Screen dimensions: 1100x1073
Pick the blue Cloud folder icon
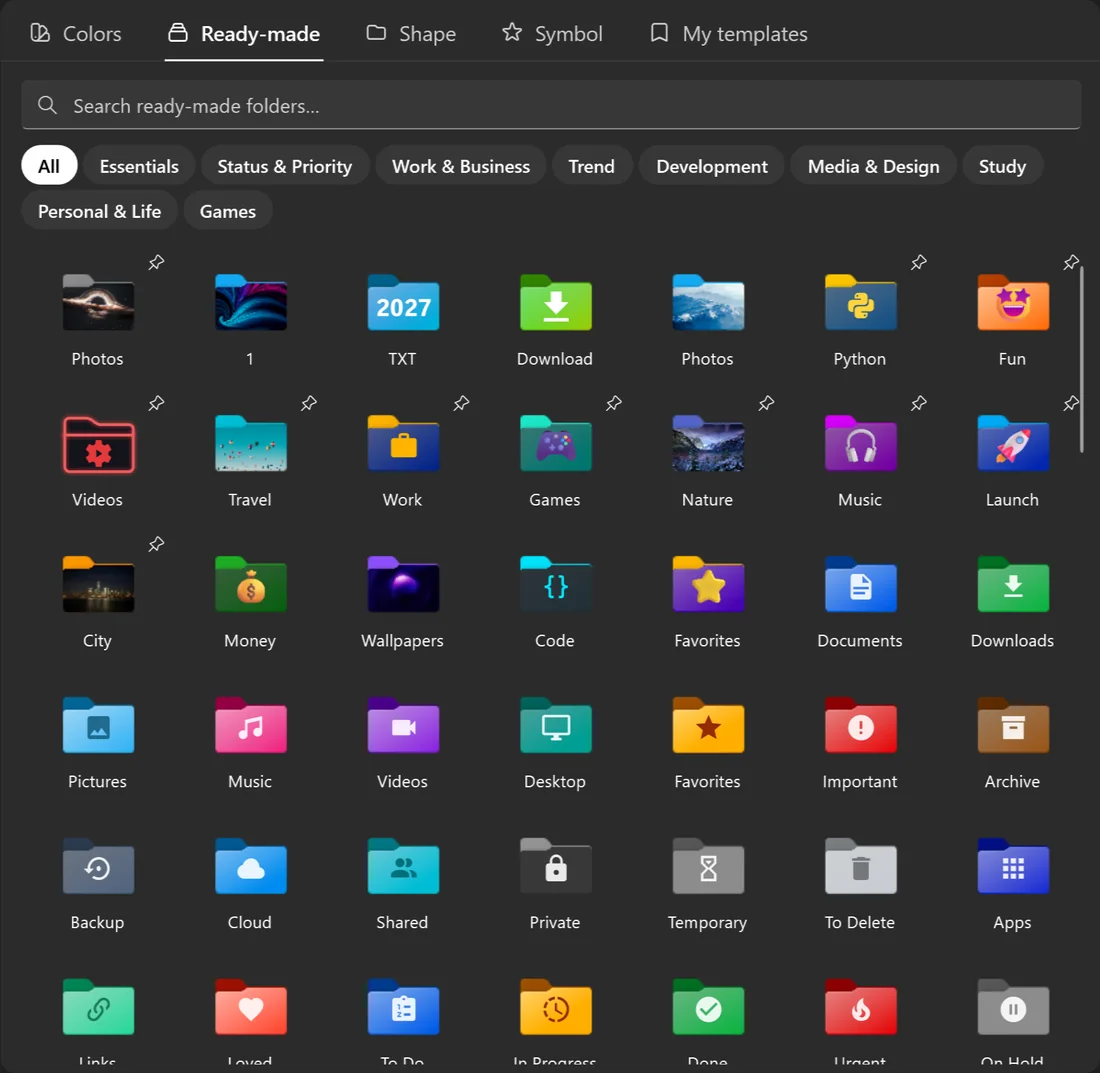click(250, 868)
